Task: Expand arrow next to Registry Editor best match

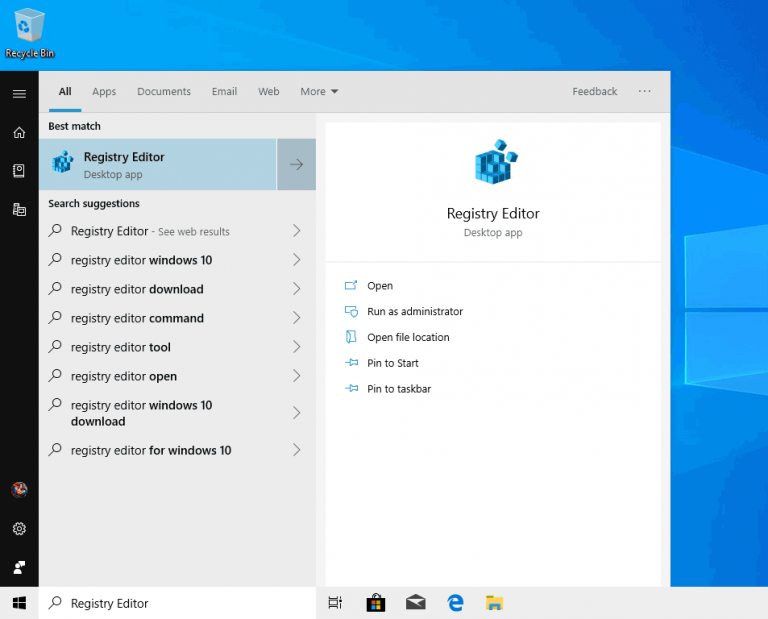Action: [296, 165]
